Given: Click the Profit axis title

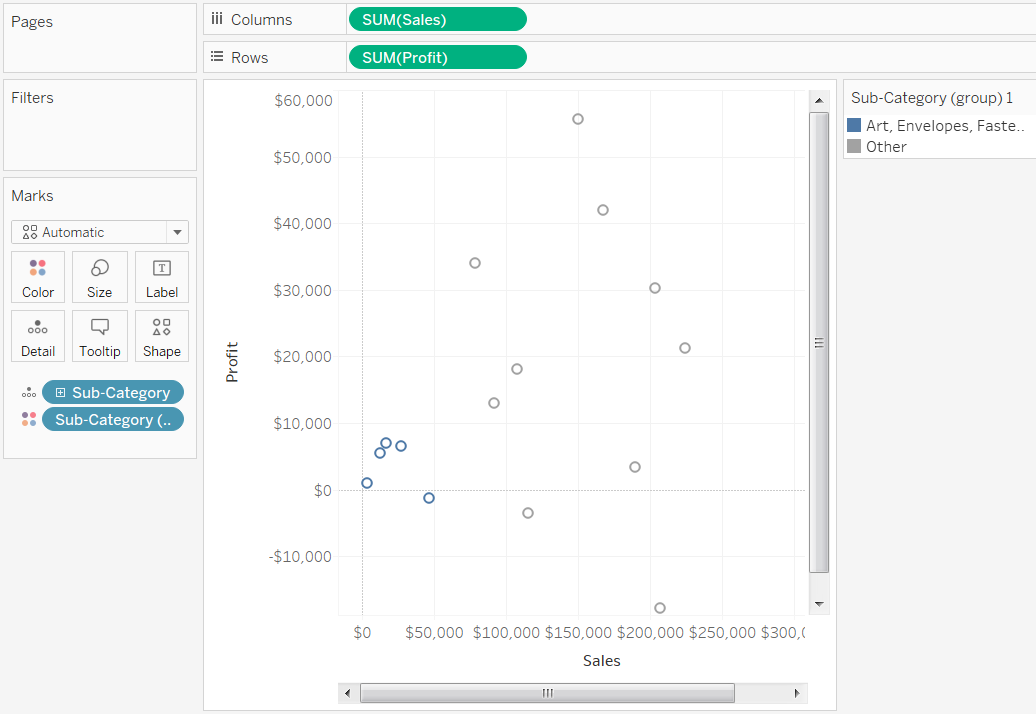Looking at the screenshot, I should pyautogui.click(x=231, y=362).
